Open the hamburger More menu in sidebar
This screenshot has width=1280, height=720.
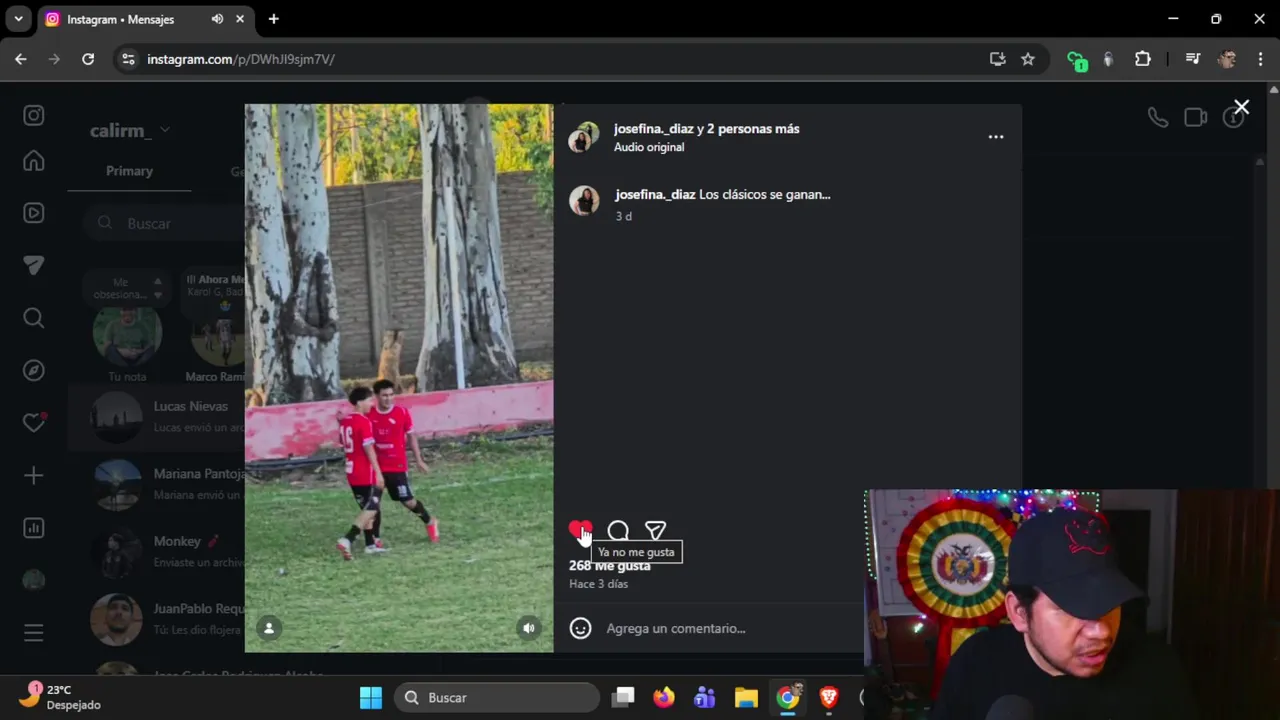pyautogui.click(x=34, y=633)
